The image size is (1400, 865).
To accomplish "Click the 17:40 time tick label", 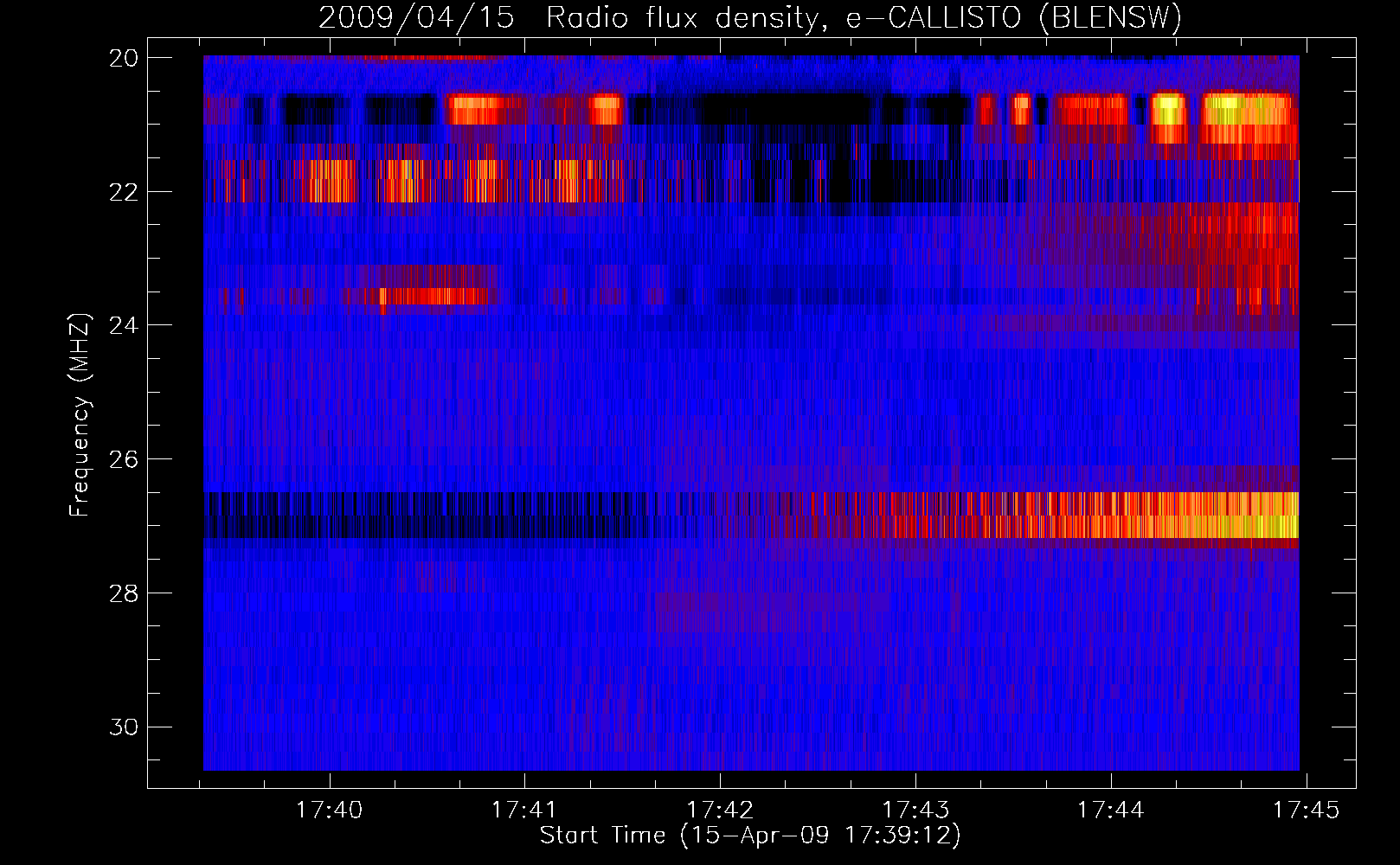I will pos(329,810).
